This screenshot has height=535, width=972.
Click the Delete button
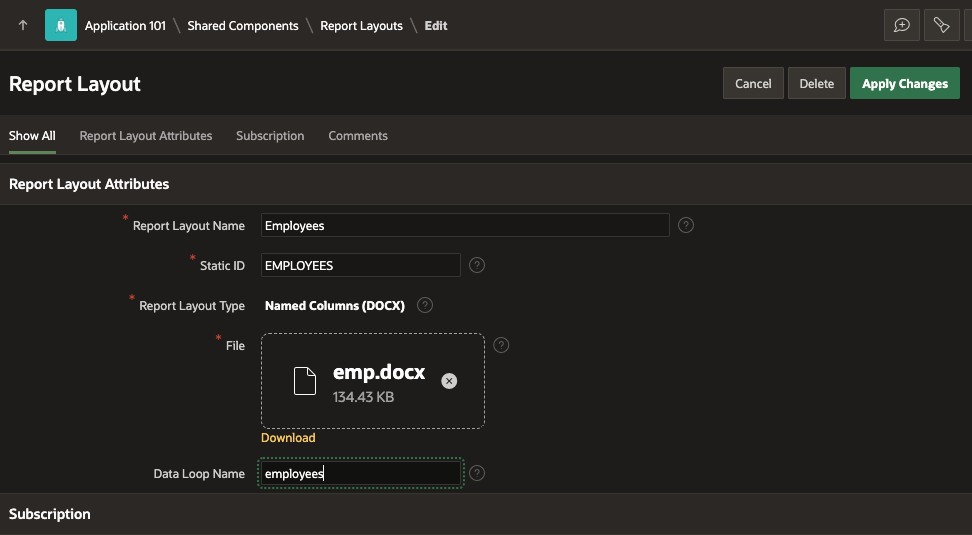pos(816,83)
